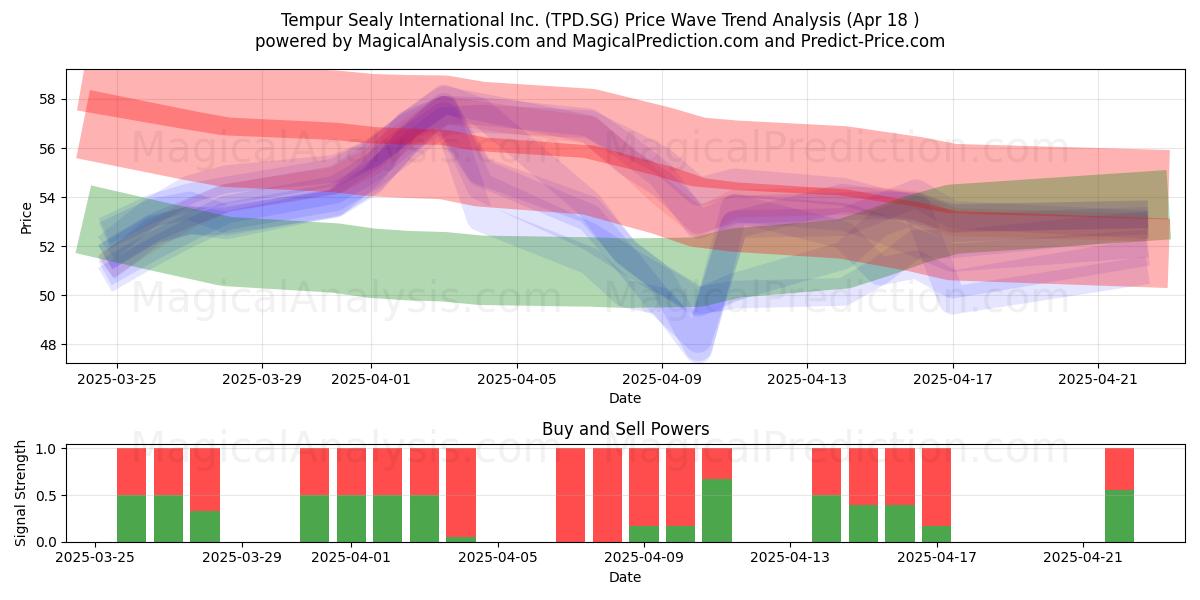
Task: Click the last signal bar near 2025-04-21
Action: (1119, 495)
